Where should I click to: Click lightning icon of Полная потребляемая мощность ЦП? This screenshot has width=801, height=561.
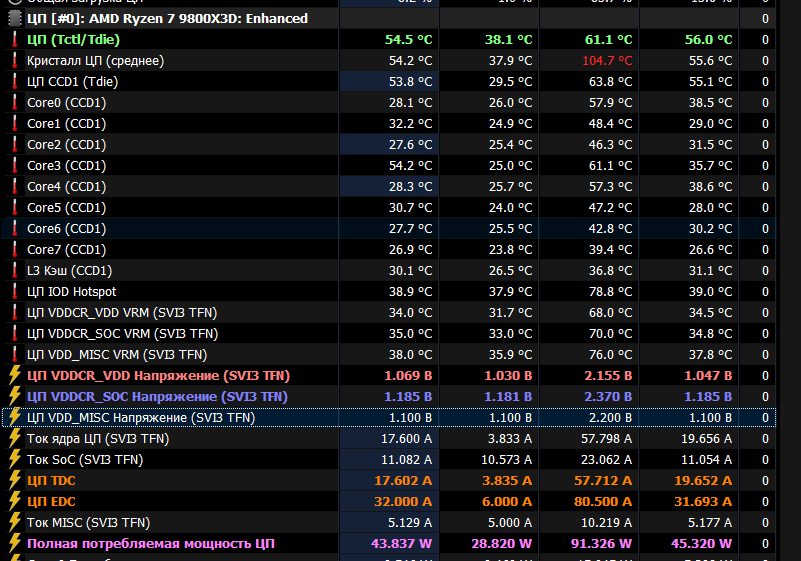[15, 543]
